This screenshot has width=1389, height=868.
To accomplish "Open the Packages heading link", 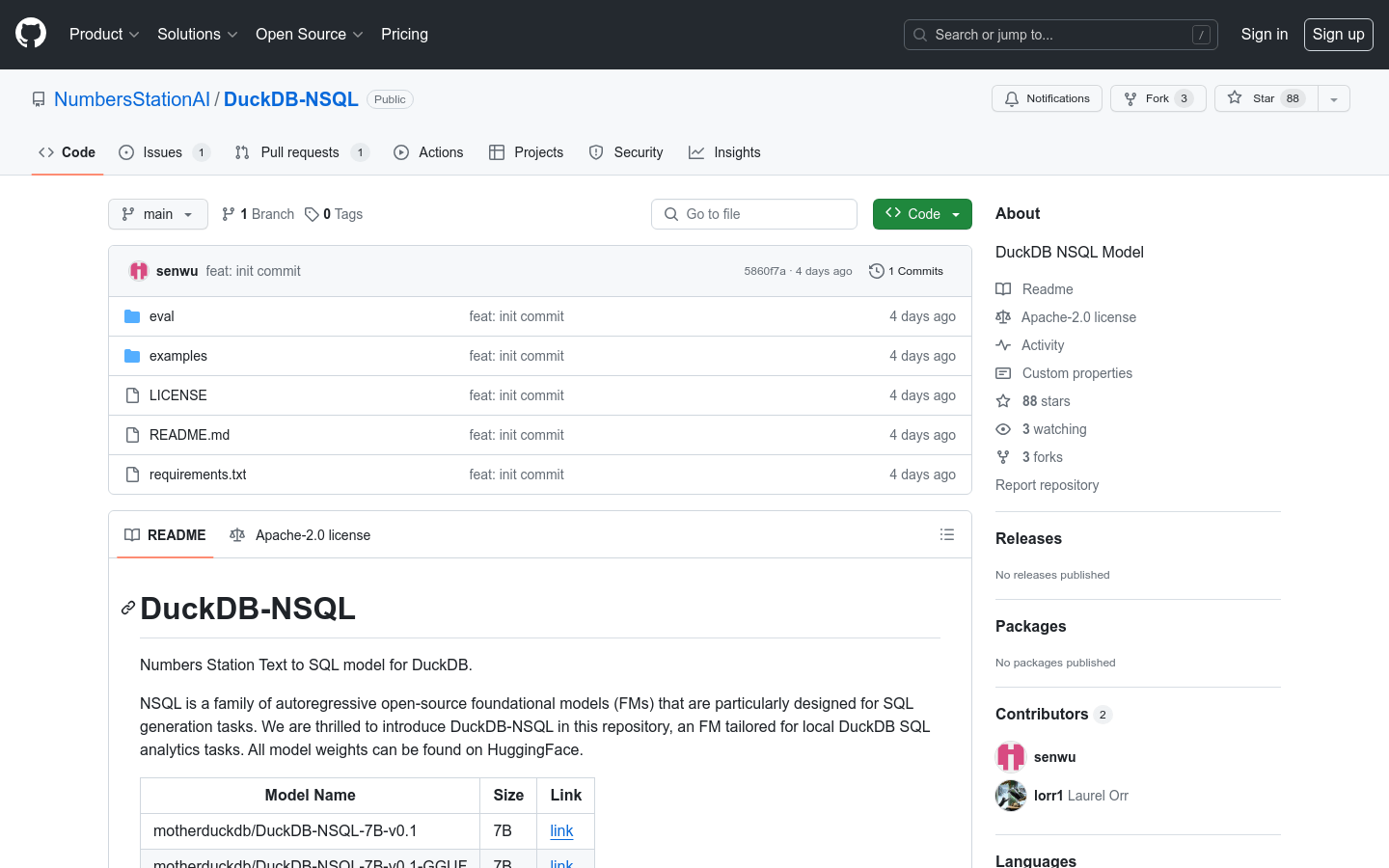I will pos(1030,626).
